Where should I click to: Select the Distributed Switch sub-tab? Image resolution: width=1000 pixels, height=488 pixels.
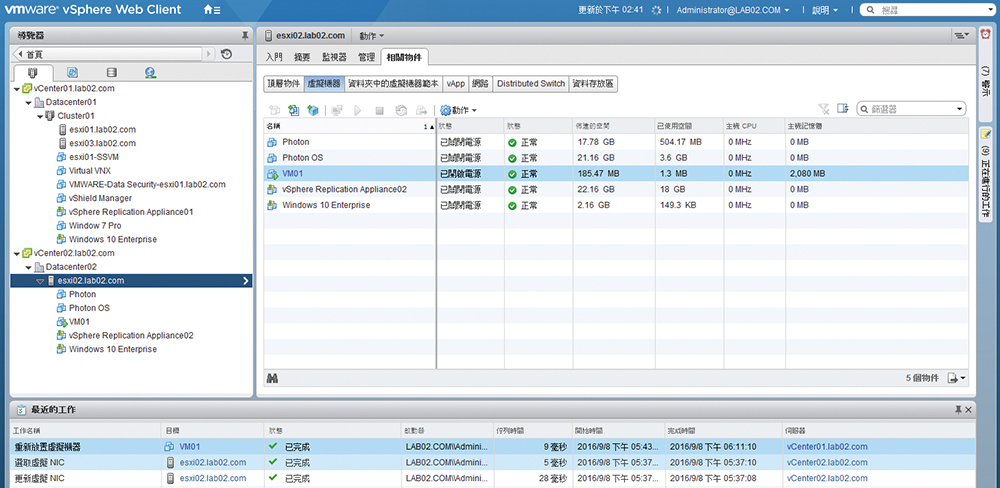click(531, 84)
